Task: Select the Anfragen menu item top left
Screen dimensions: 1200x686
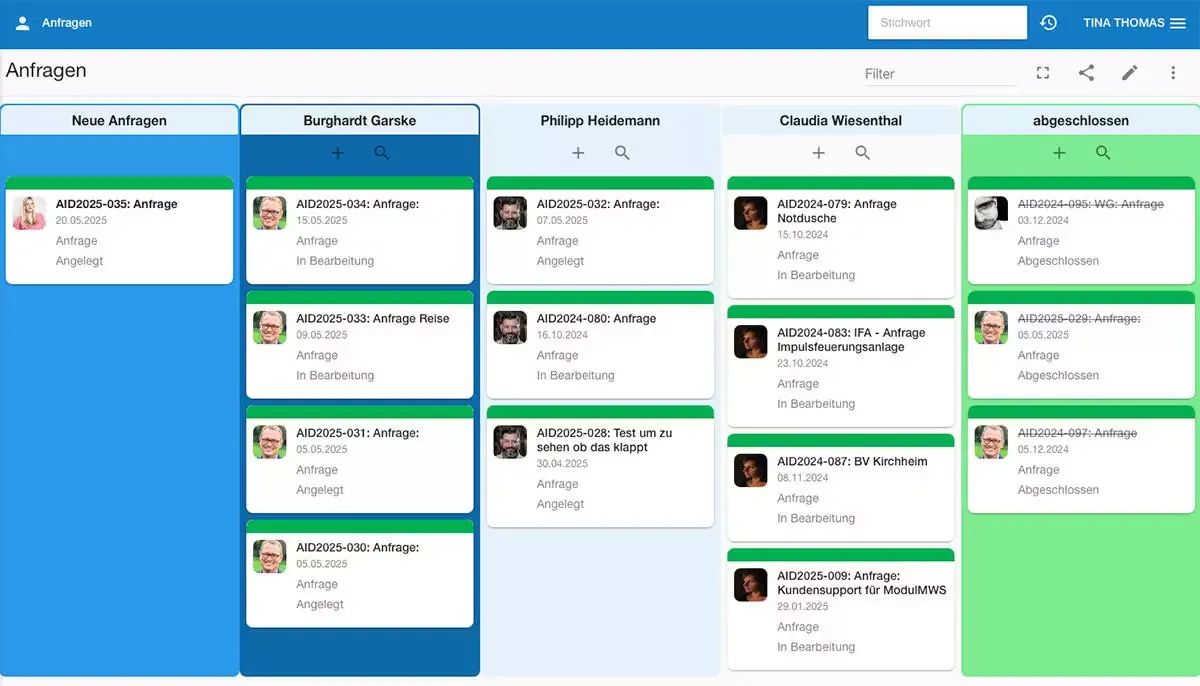Action: click(66, 22)
